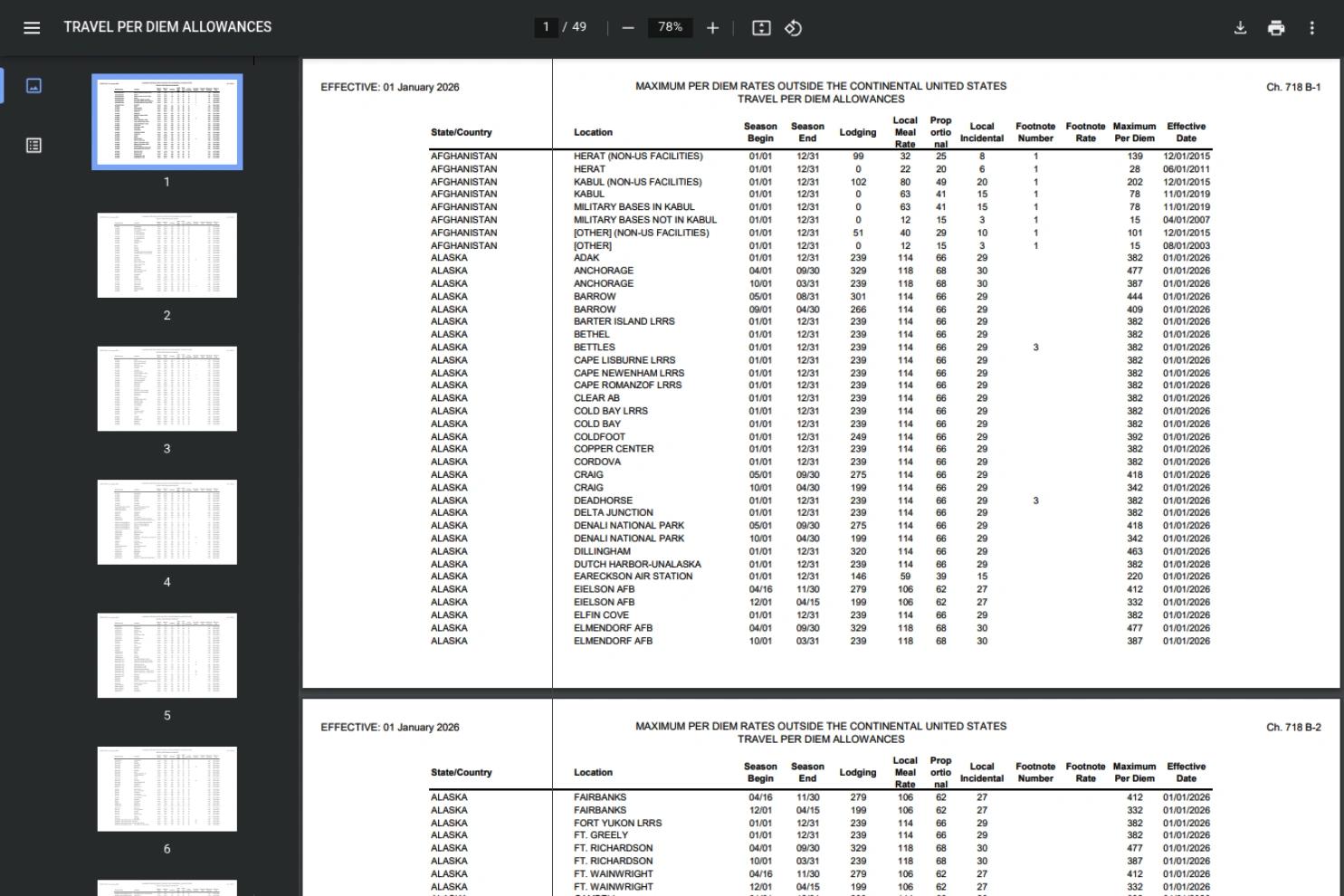Screen dimensions: 1344x896
Task: Click the COPPER CENTER location text
Action: tap(614, 449)
